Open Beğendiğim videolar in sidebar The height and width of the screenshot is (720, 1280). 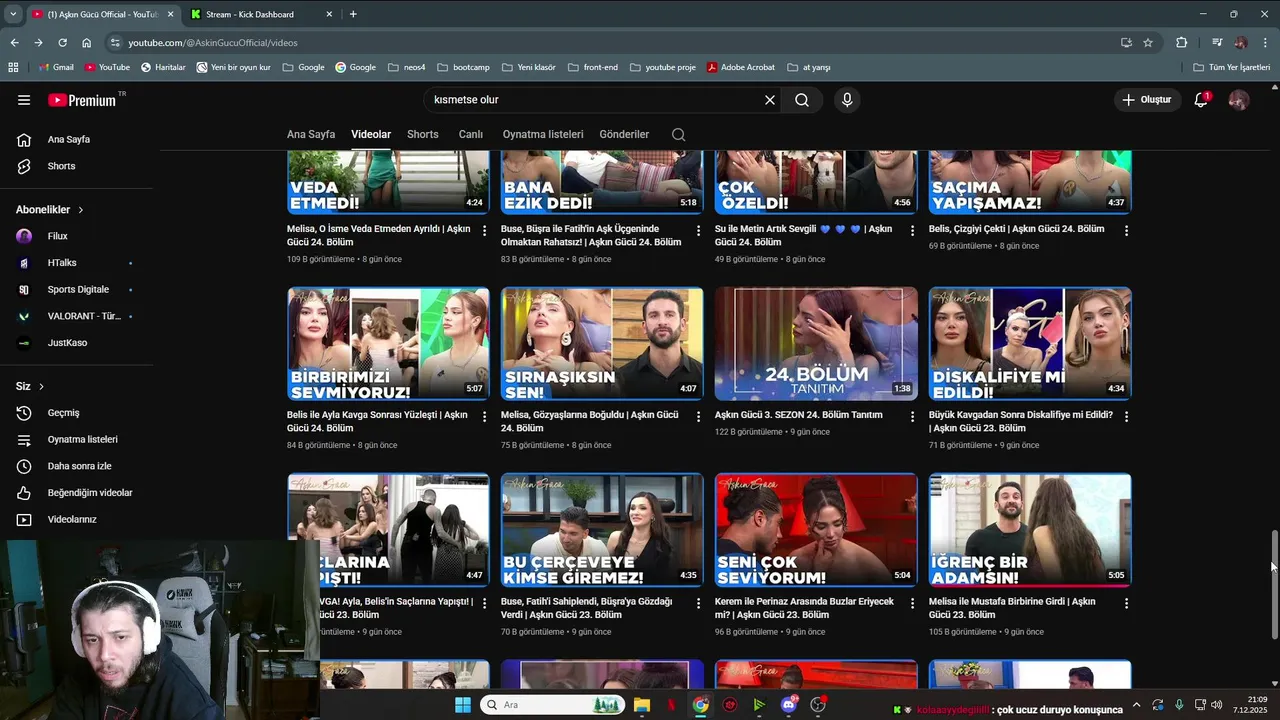pyautogui.click(x=90, y=493)
